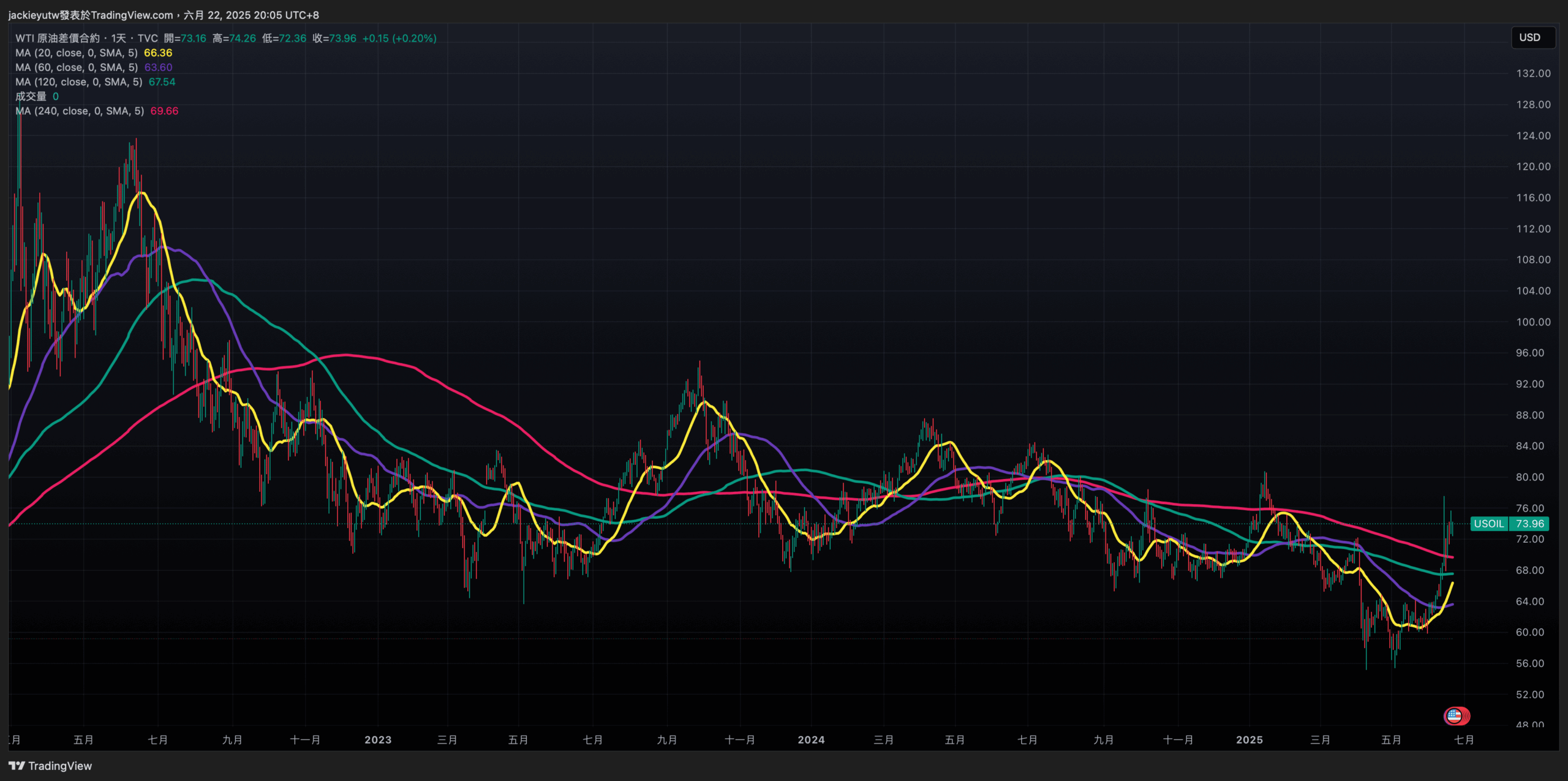This screenshot has width=1568, height=781.
Task: Click the 60.00 price axis label
Action: click(x=1530, y=632)
